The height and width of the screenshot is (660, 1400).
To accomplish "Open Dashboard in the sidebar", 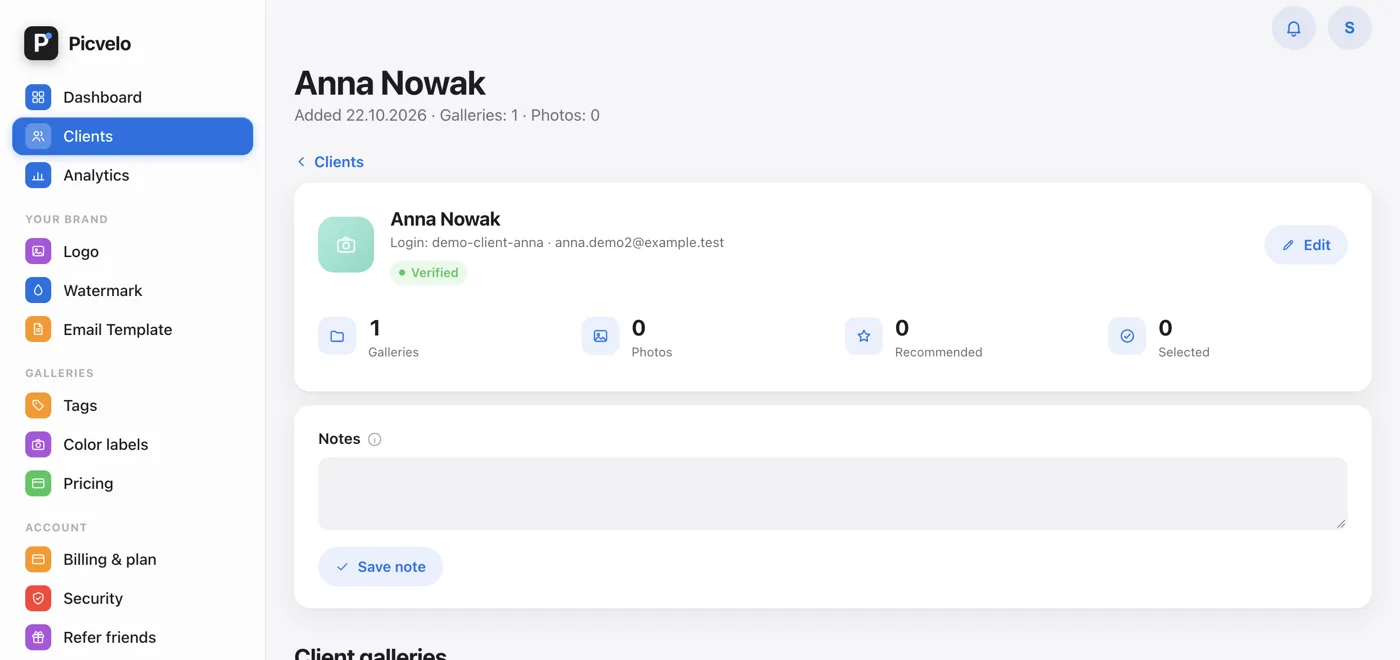I will click(x=132, y=97).
